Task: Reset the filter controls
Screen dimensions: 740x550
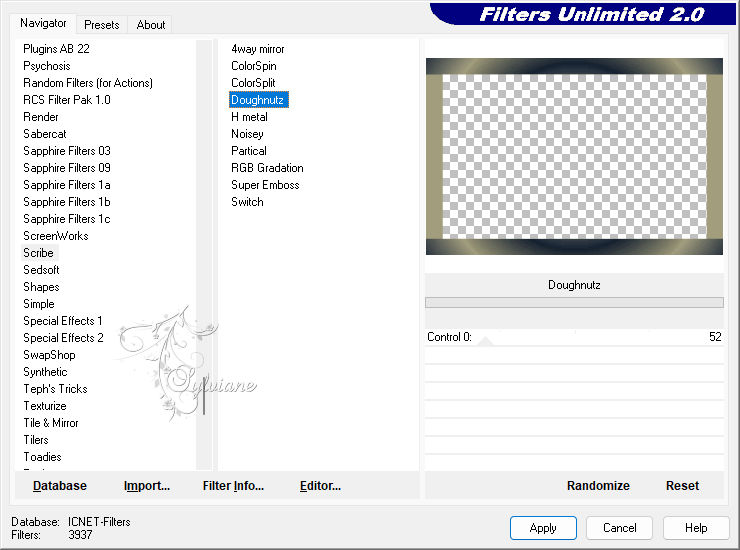Action: point(682,485)
